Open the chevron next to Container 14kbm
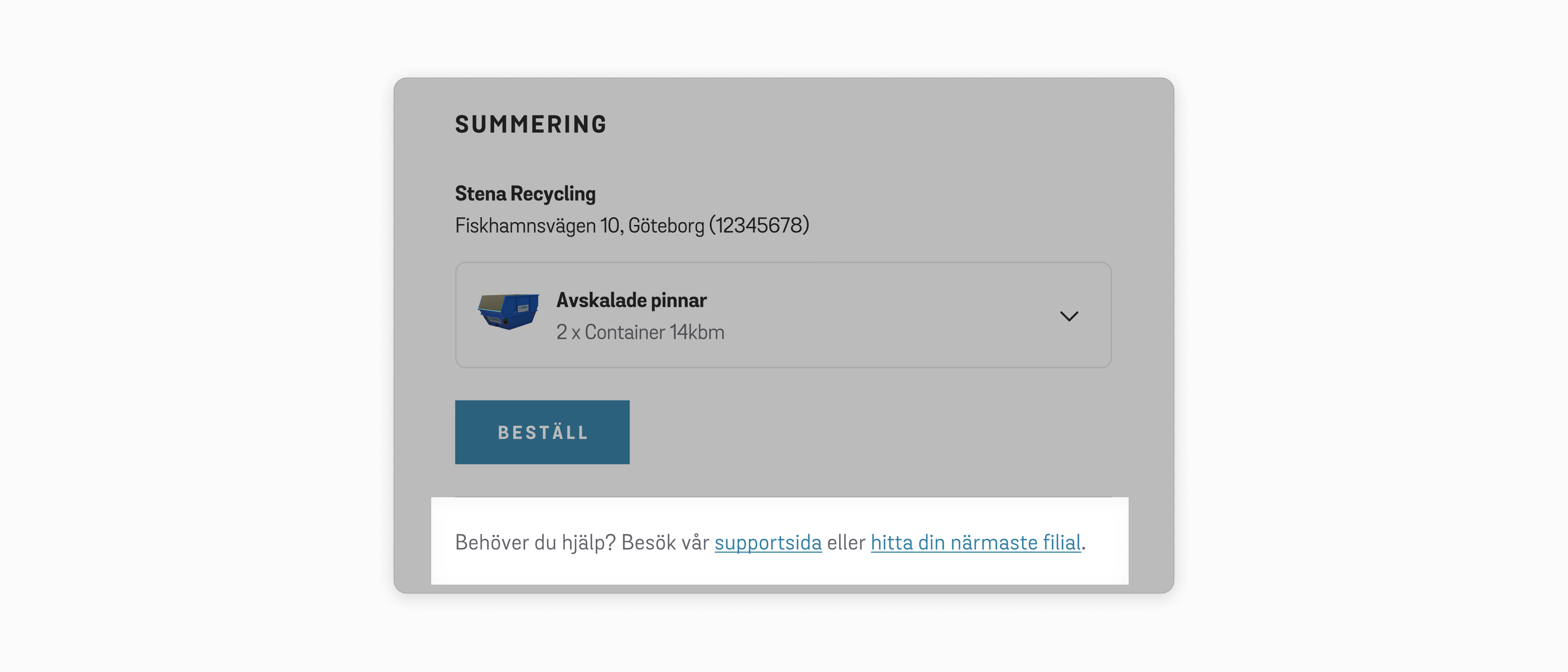1568x672 pixels. [1070, 315]
